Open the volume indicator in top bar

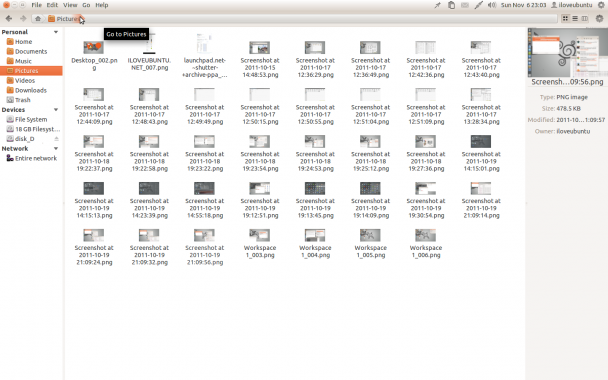coord(492,5)
